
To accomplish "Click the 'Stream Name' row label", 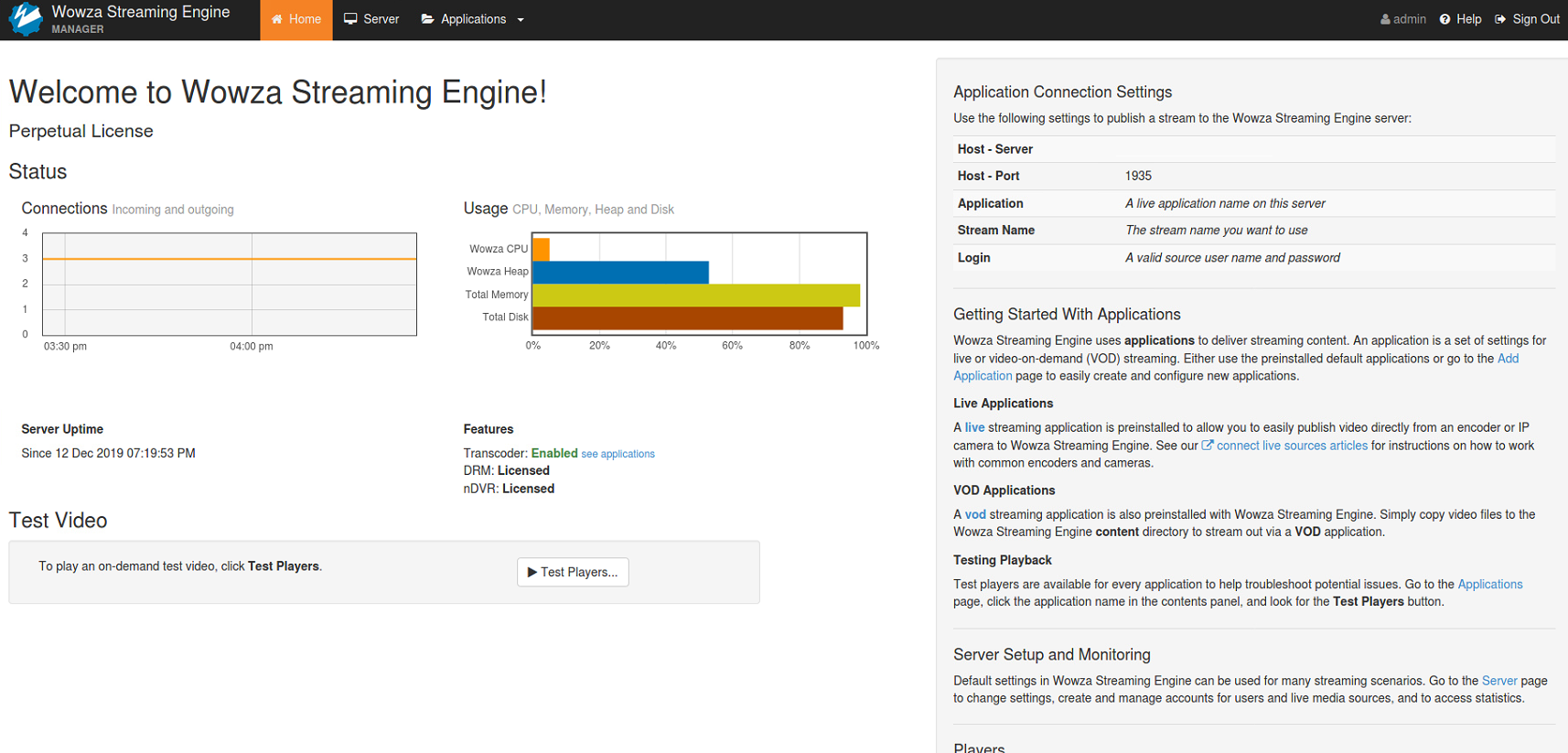I will (x=995, y=231).
